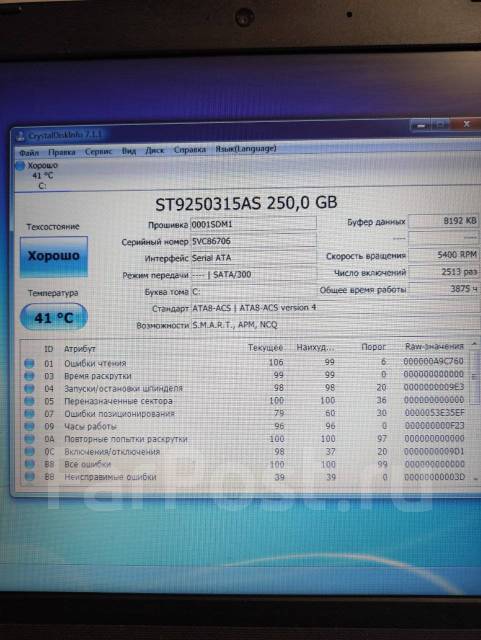Image resolution: width=481 pixels, height=640 pixels.
Task: Click status icon for Включения/отключения
Action: click(x=29, y=452)
